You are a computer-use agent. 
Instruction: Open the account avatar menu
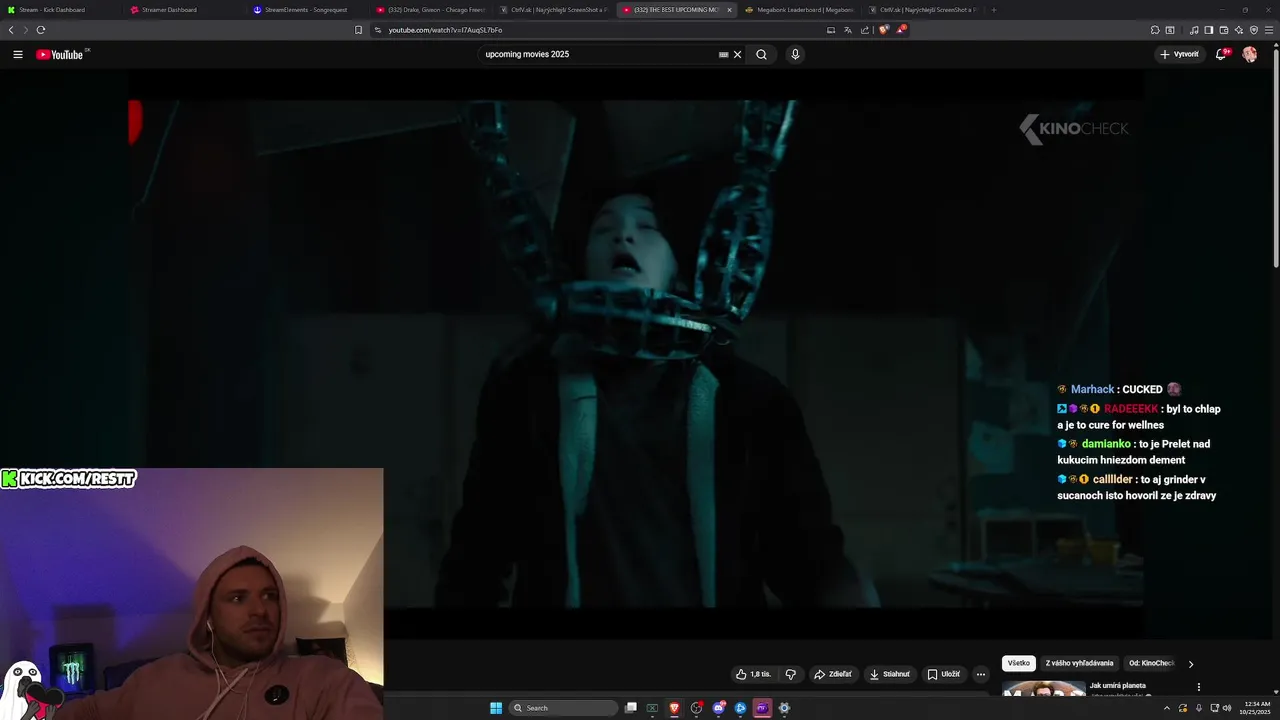click(x=1249, y=55)
